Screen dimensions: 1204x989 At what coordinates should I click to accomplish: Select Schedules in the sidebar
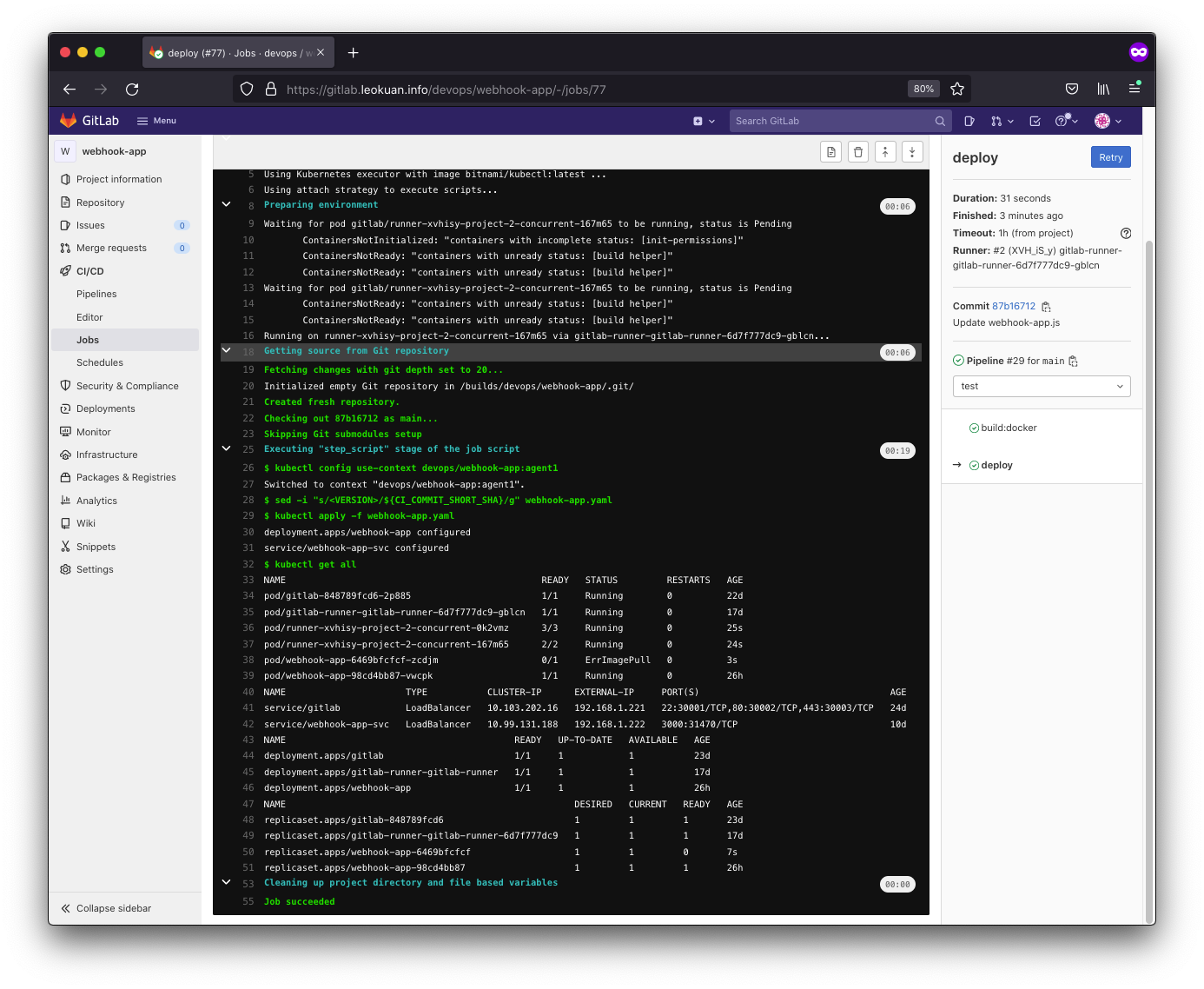(x=100, y=362)
